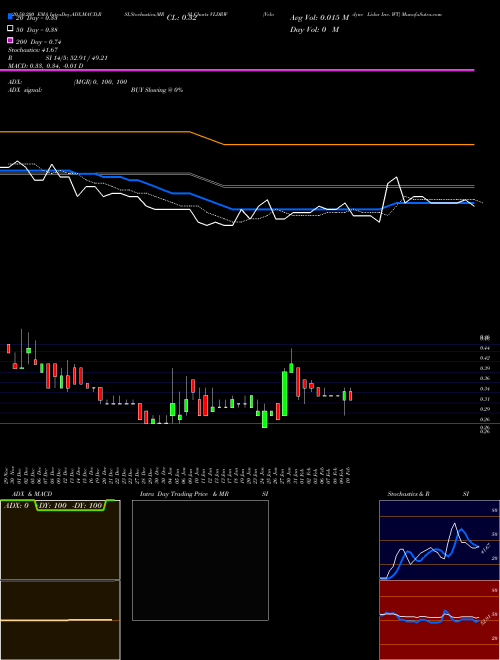Select the 'Stochastics: 41.67' reading
500x660 pixels.
(33, 50)
